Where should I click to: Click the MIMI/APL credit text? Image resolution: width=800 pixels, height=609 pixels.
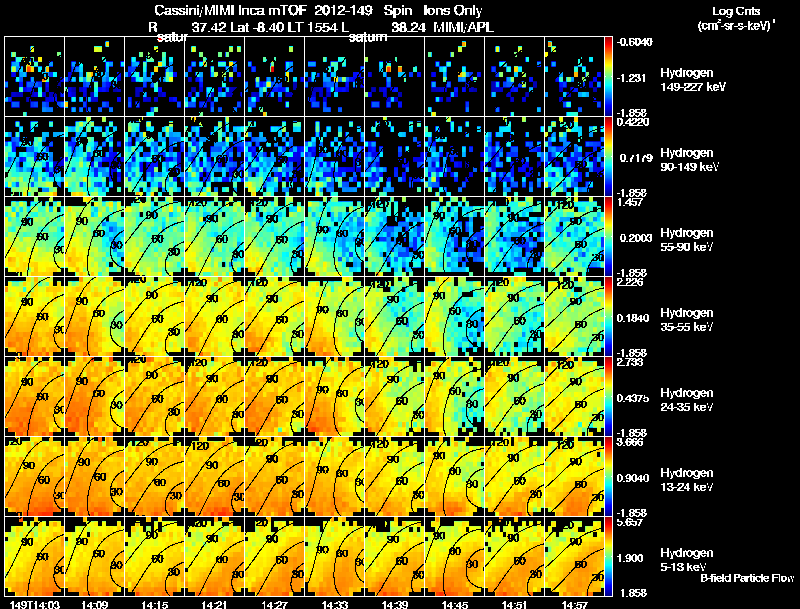coord(463,28)
